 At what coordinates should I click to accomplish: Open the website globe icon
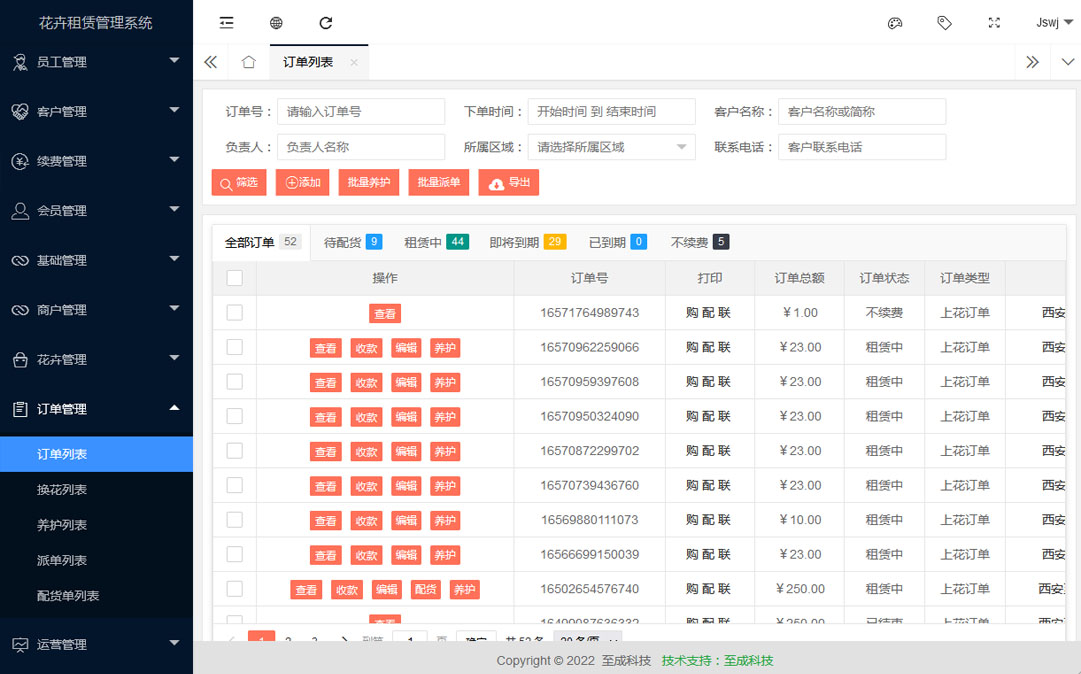[x=276, y=23]
